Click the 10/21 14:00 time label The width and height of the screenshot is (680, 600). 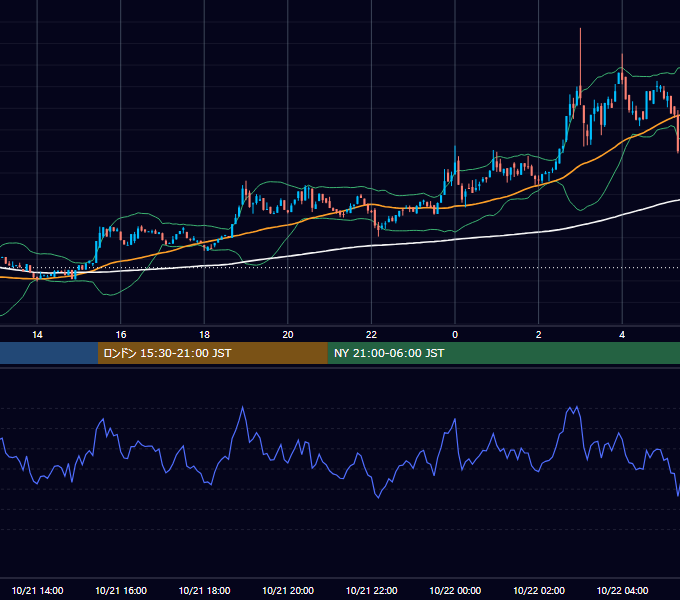coord(37,590)
